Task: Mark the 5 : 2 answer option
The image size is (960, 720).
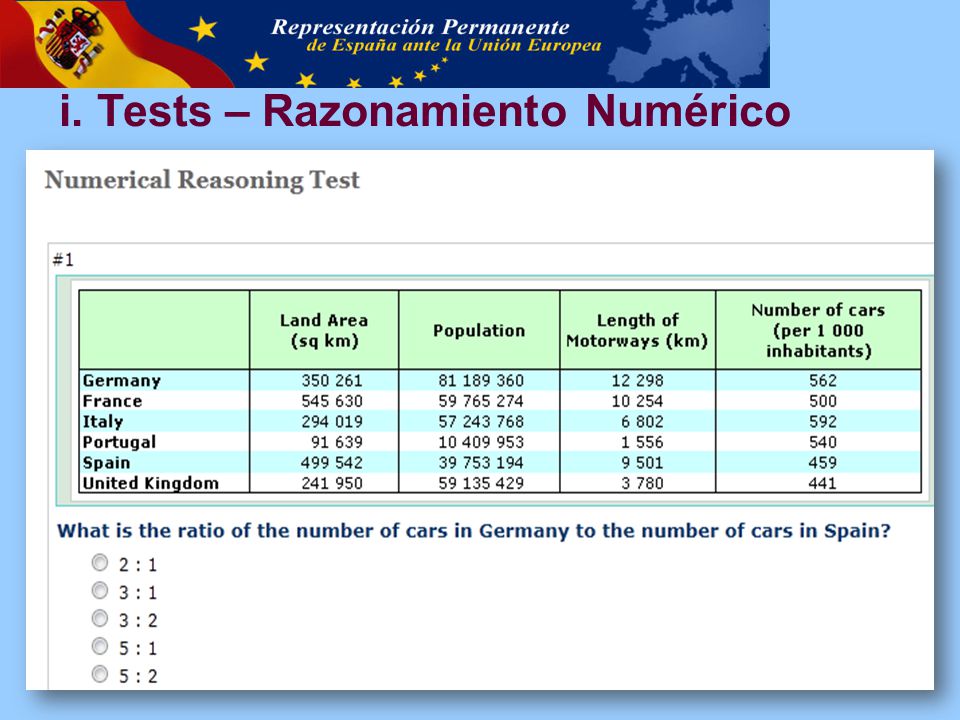Action: coord(100,674)
